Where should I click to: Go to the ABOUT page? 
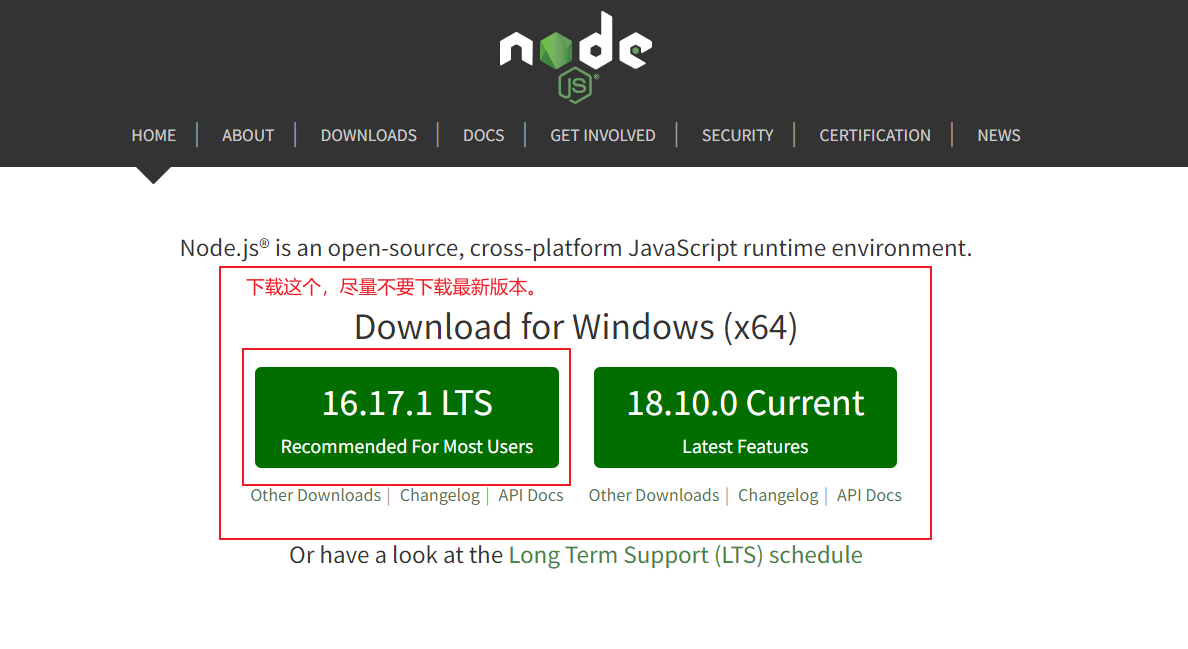click(248, 136)
